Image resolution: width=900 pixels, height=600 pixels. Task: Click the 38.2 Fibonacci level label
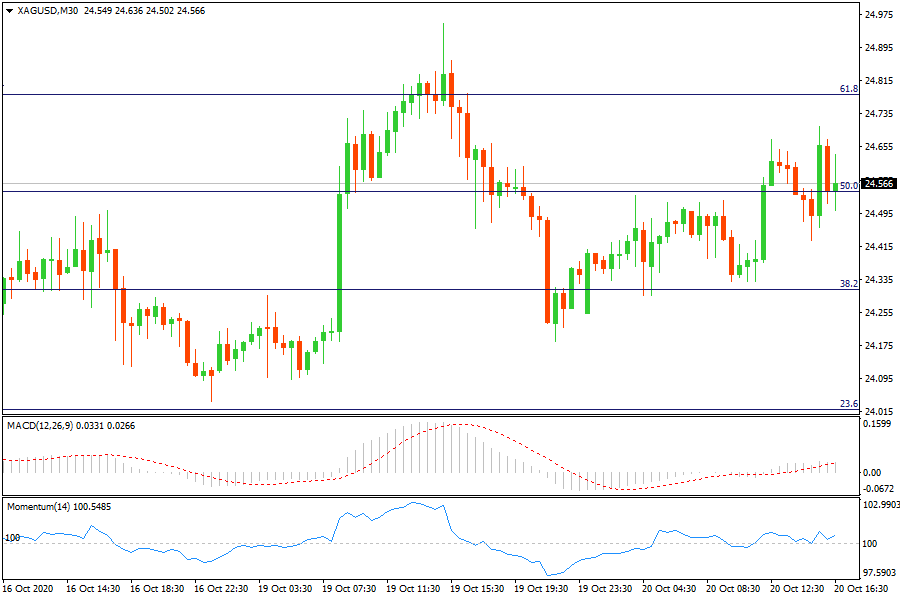[x=848, y=284]
